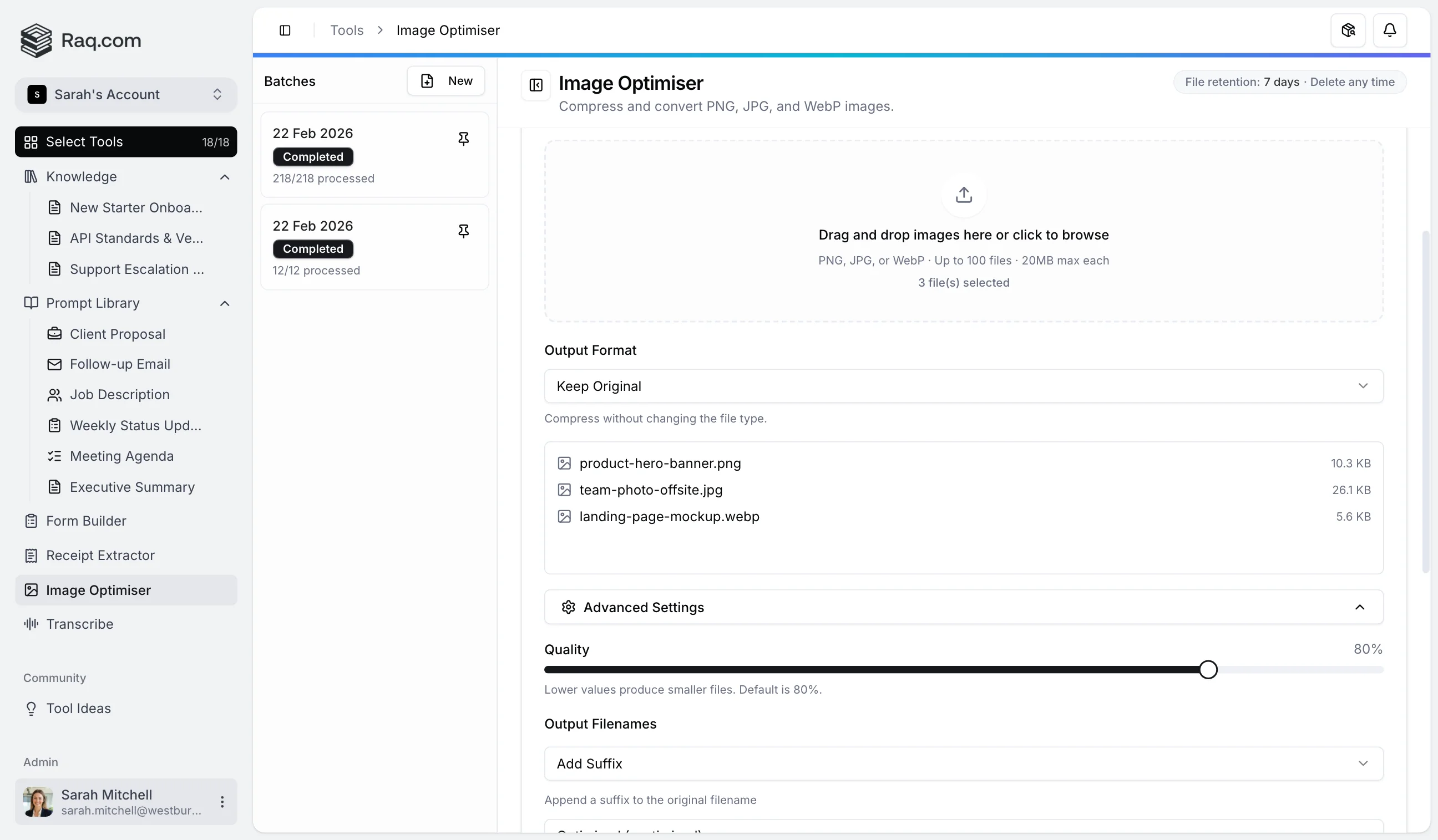Click the Raq.com logo
Image resolution: width=1438 pixels, height=840 pixels.
[80, 40]
